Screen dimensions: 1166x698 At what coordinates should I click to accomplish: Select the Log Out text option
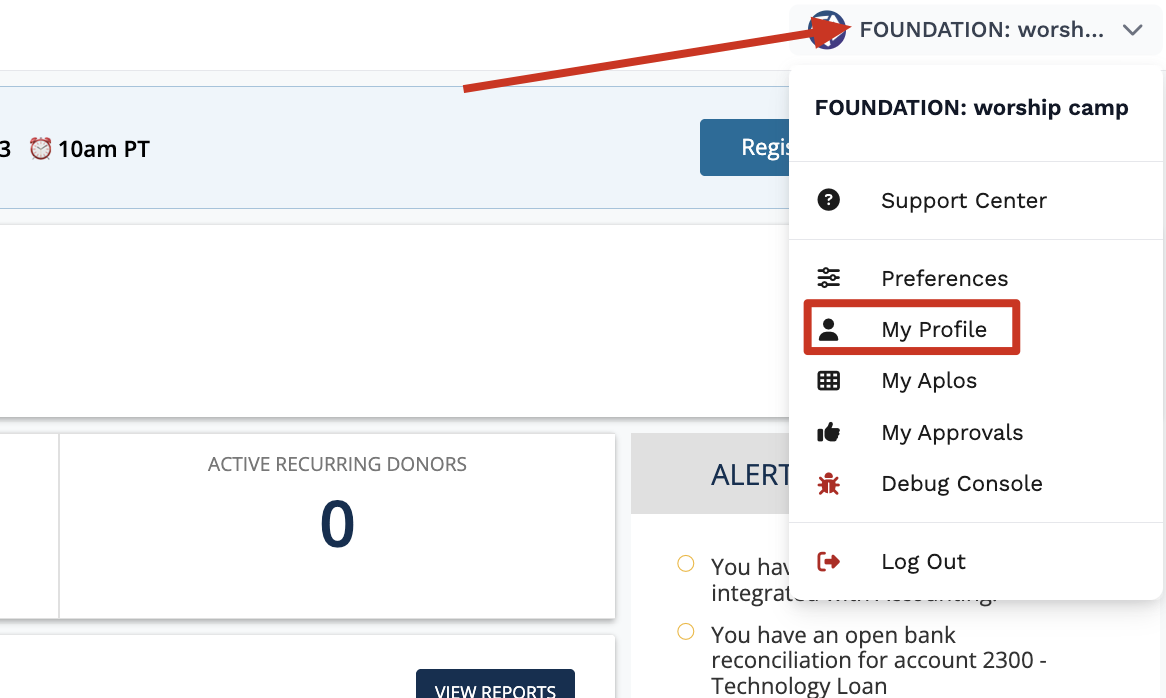(923, 562)
